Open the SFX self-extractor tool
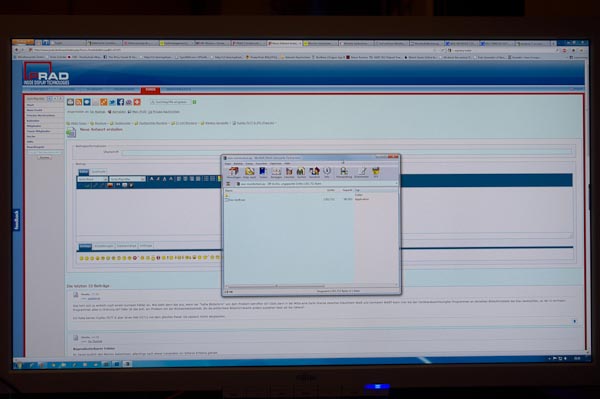600x399 pixels. pos(376,172)
